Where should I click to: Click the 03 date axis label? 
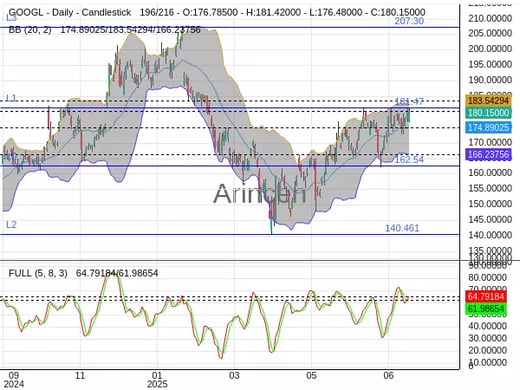(234, 376)
